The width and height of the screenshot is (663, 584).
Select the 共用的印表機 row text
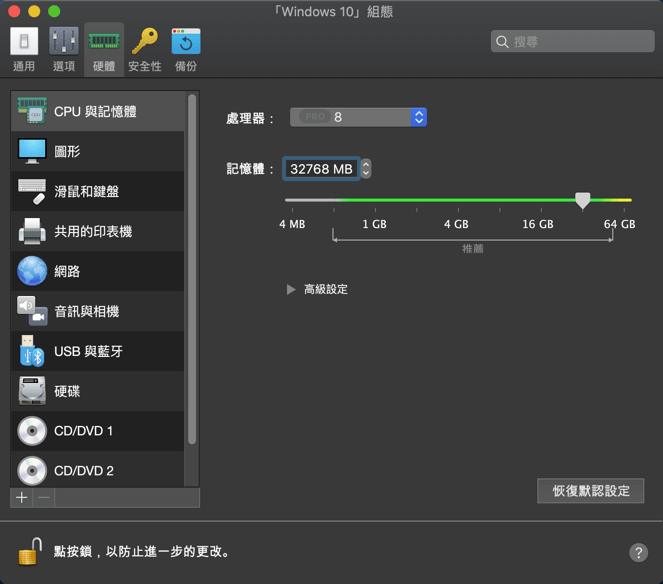click(93, 231)
